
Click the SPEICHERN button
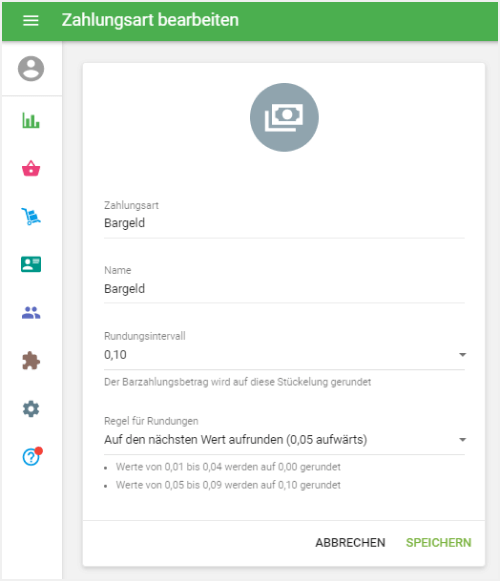pos(438,543)
